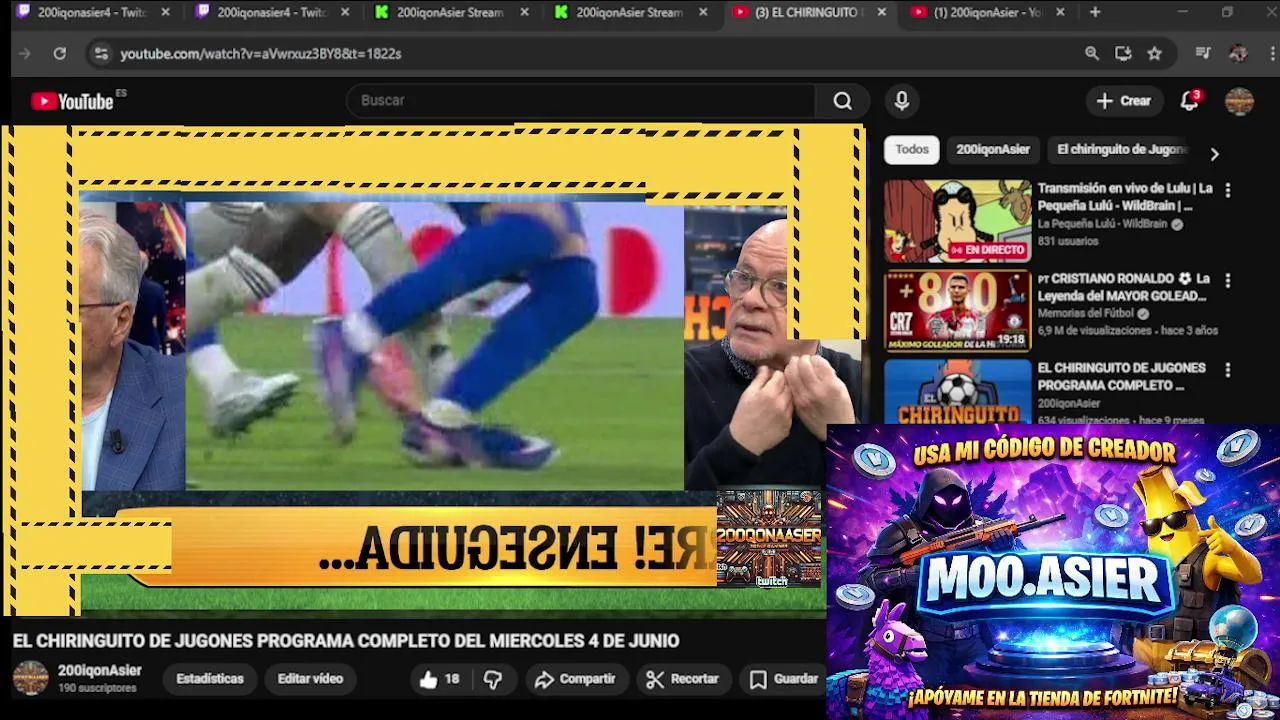The height and width of the screenshot is (720, 1280).
Task: Click Memorias del Fútbol channel name
Action: 1086,313
